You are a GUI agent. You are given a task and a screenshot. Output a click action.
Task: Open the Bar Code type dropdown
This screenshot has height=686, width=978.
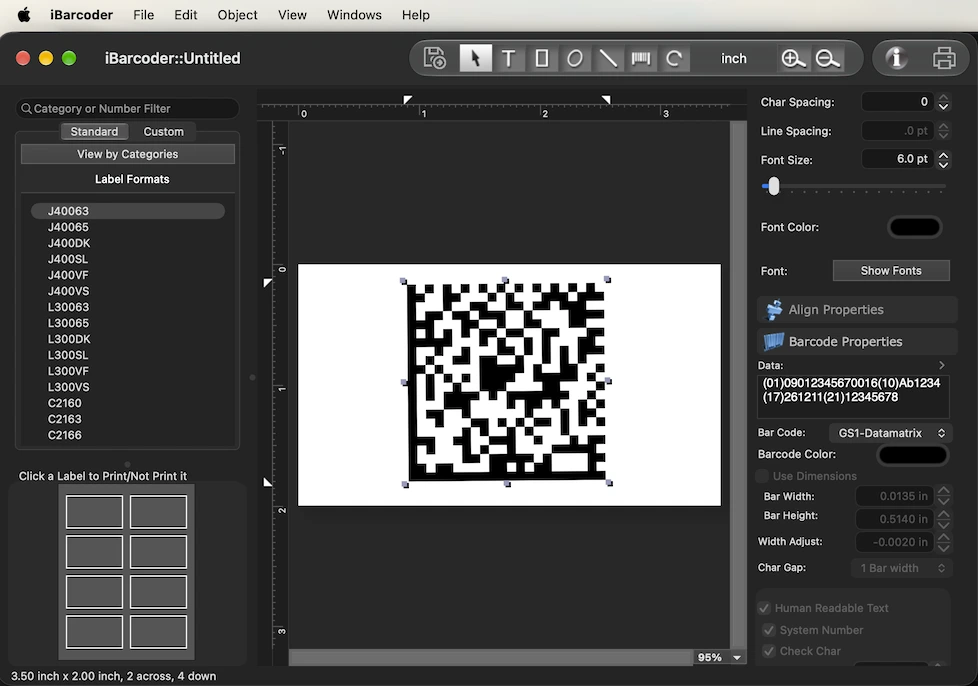pos(890,433)
